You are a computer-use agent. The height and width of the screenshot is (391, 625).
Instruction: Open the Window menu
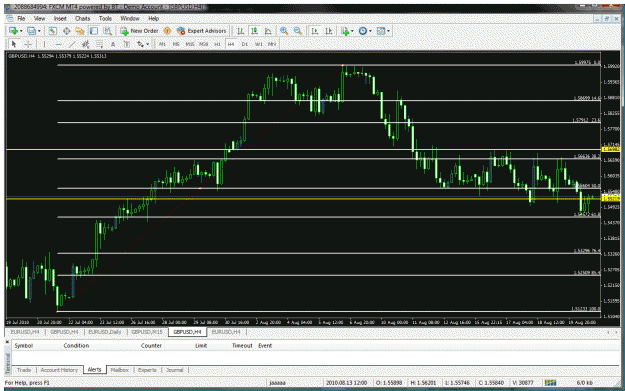[x=130, y=18]
